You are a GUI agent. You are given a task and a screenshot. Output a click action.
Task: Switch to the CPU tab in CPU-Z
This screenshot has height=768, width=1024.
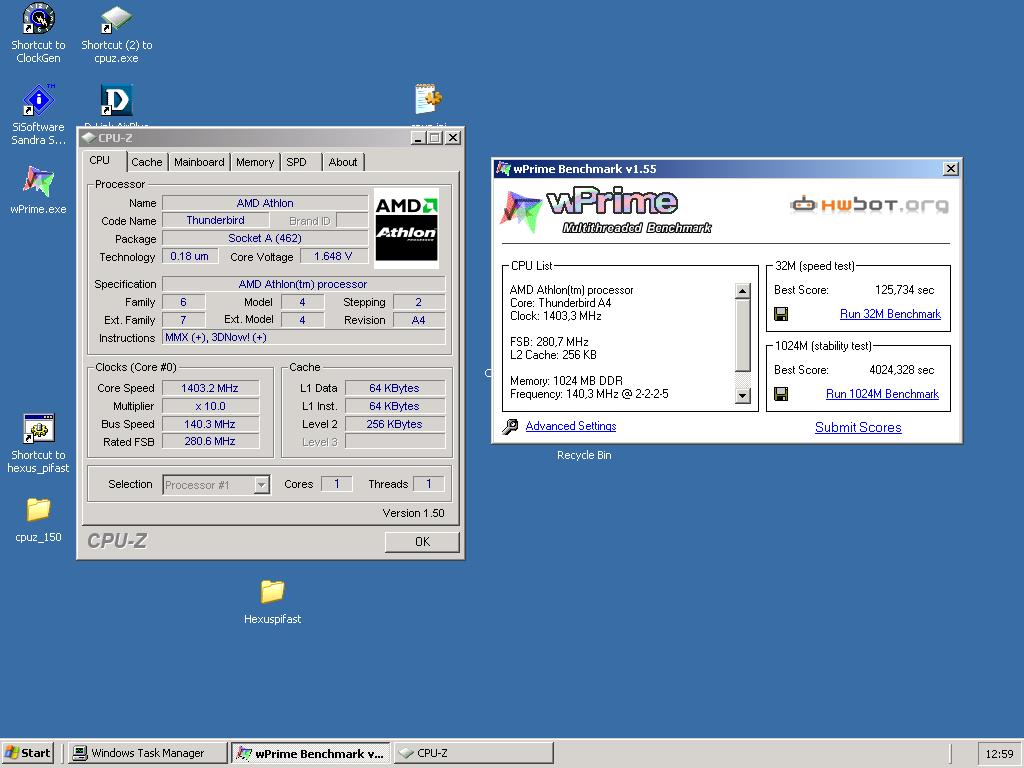[99, 161]
